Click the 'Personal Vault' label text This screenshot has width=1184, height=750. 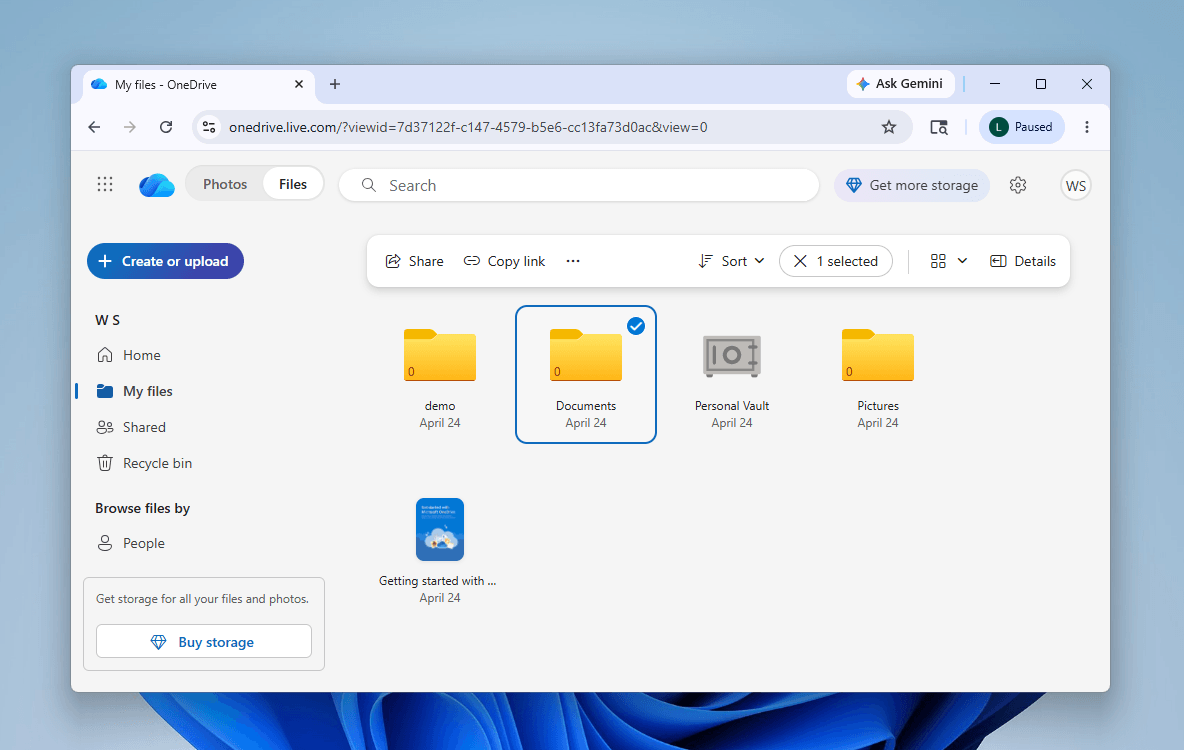tap(732, 406)
